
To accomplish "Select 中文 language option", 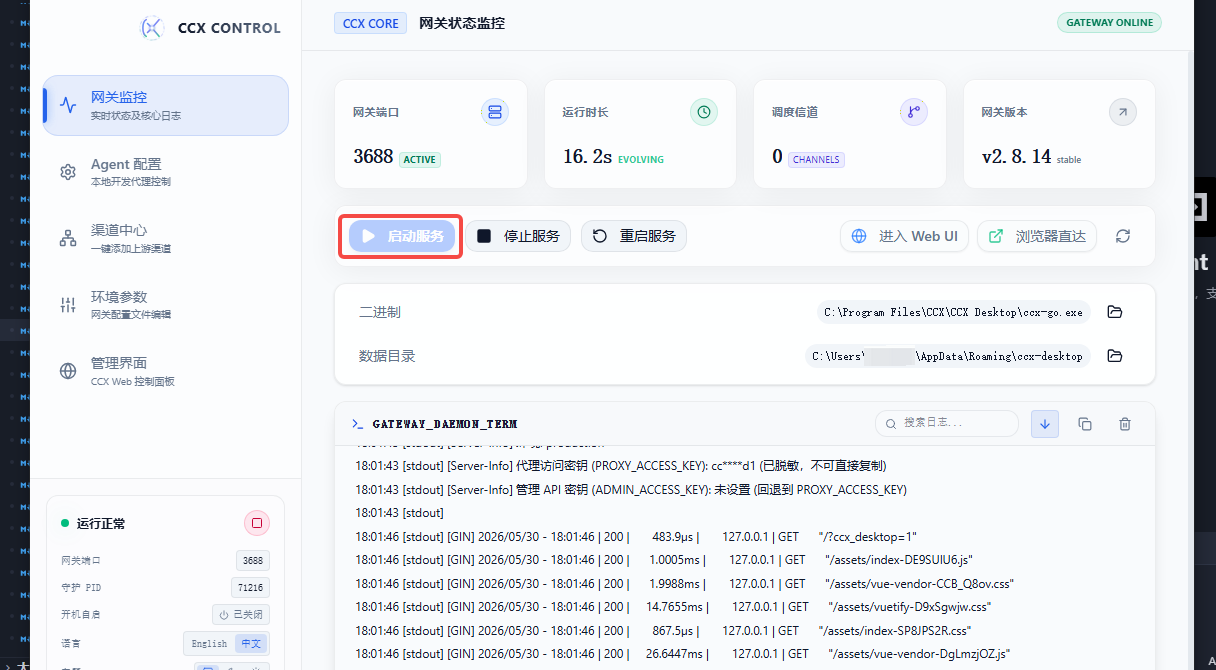I will [x=250, y=644].
